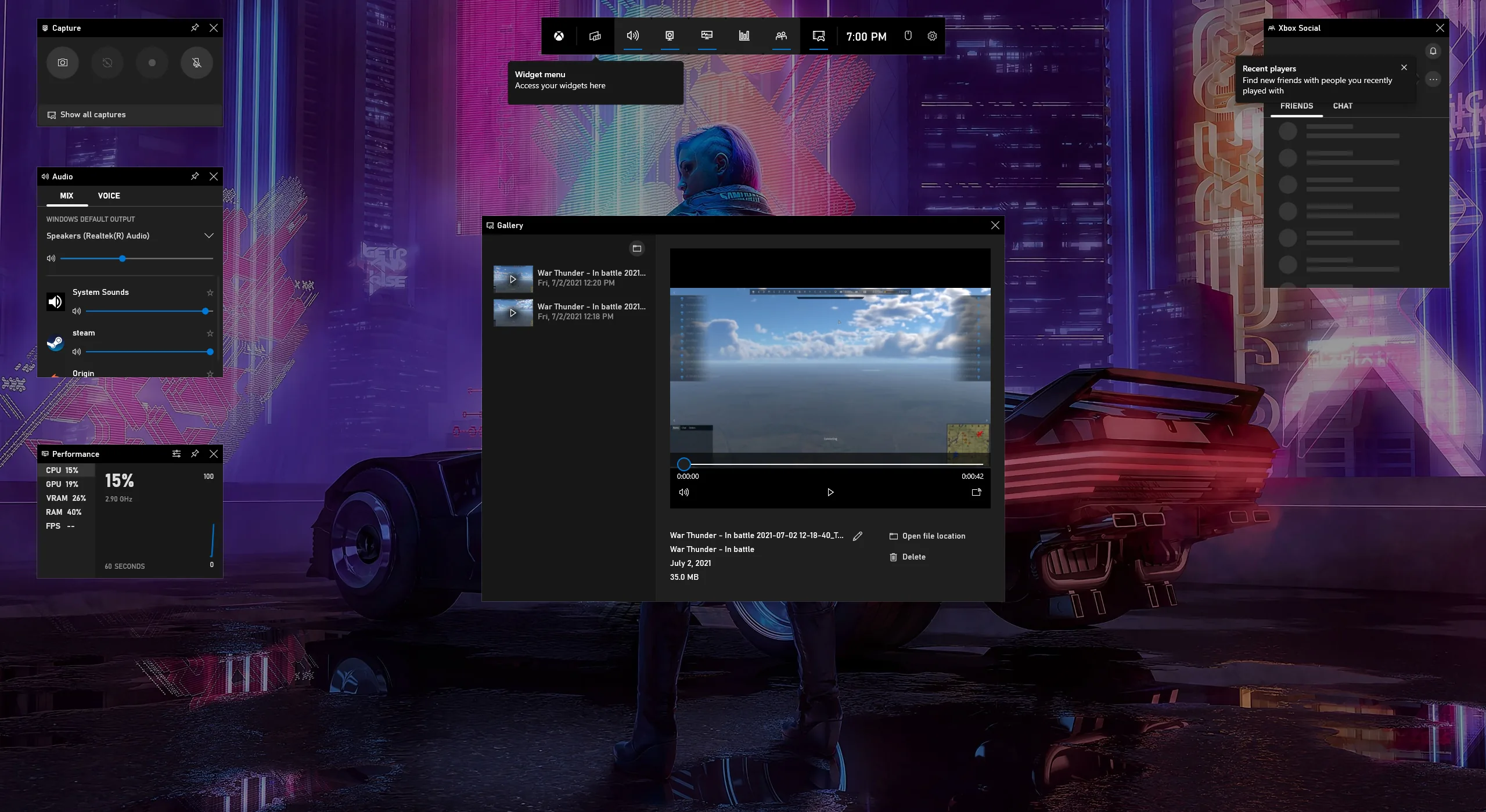The image size is (1486, 812).
Task: Open captures folder icon in Gallery list
Action: pos(637,248)
